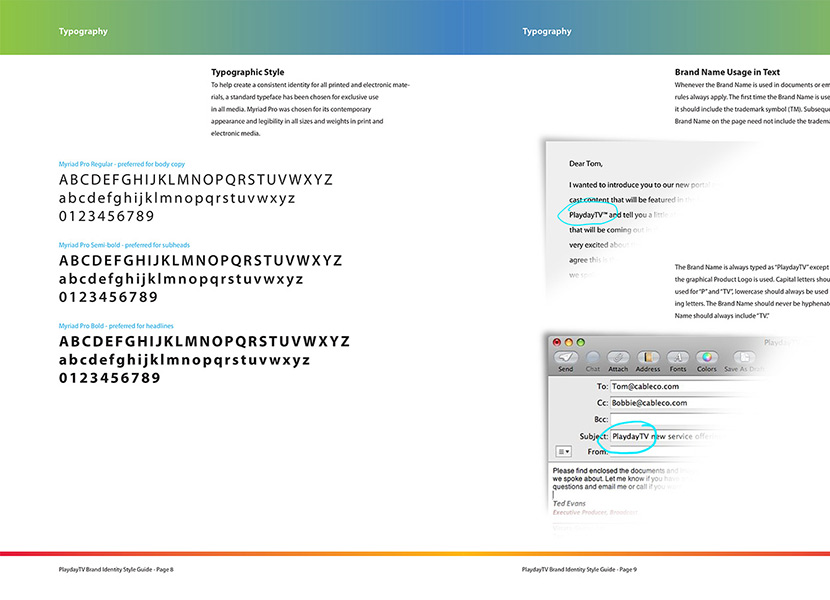Click the 'Typographic Style' heading
The height and width of the screenshot is (600, 830).
(x=248, y=72)
